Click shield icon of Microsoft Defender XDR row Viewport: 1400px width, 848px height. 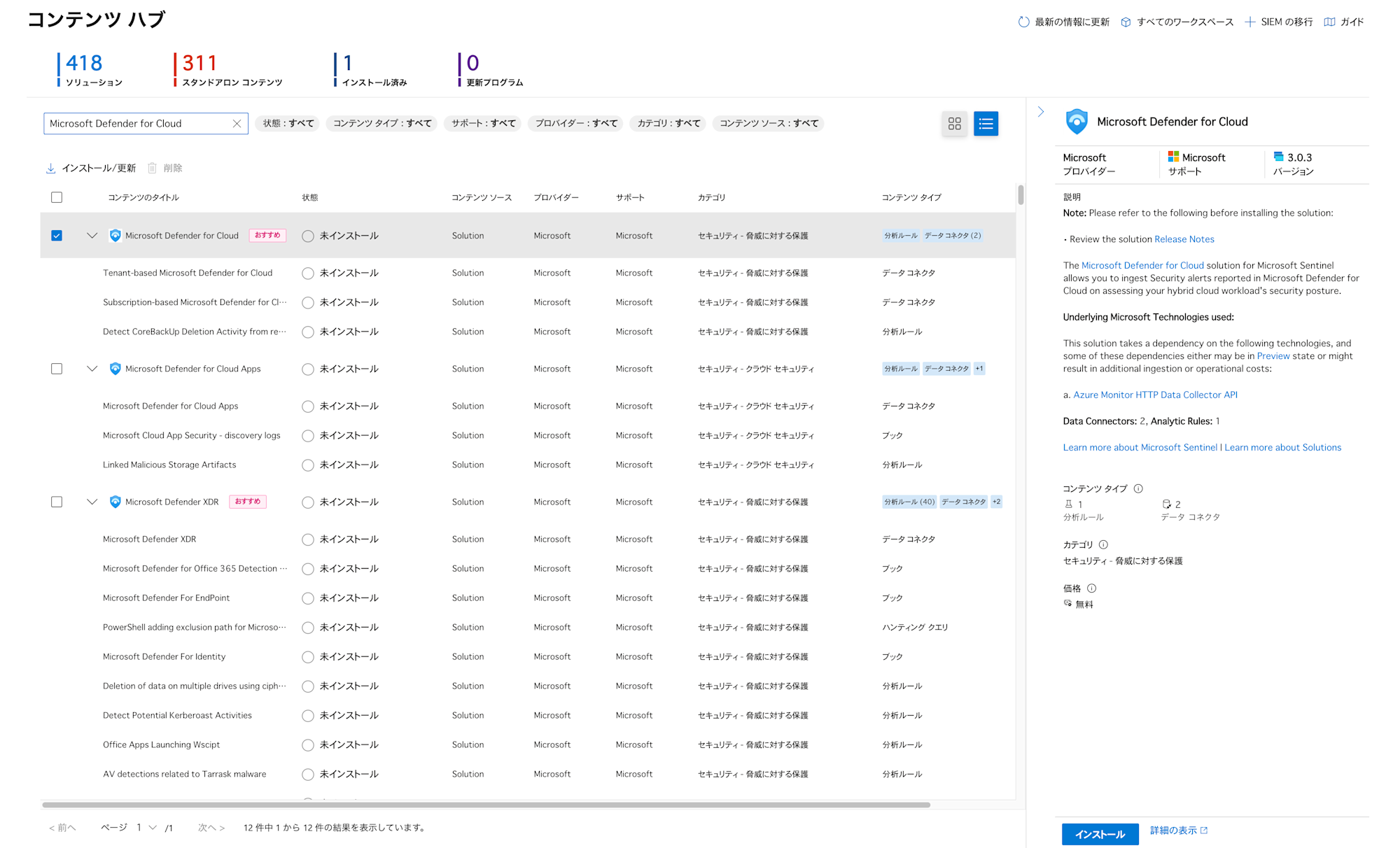pos(115,502)
